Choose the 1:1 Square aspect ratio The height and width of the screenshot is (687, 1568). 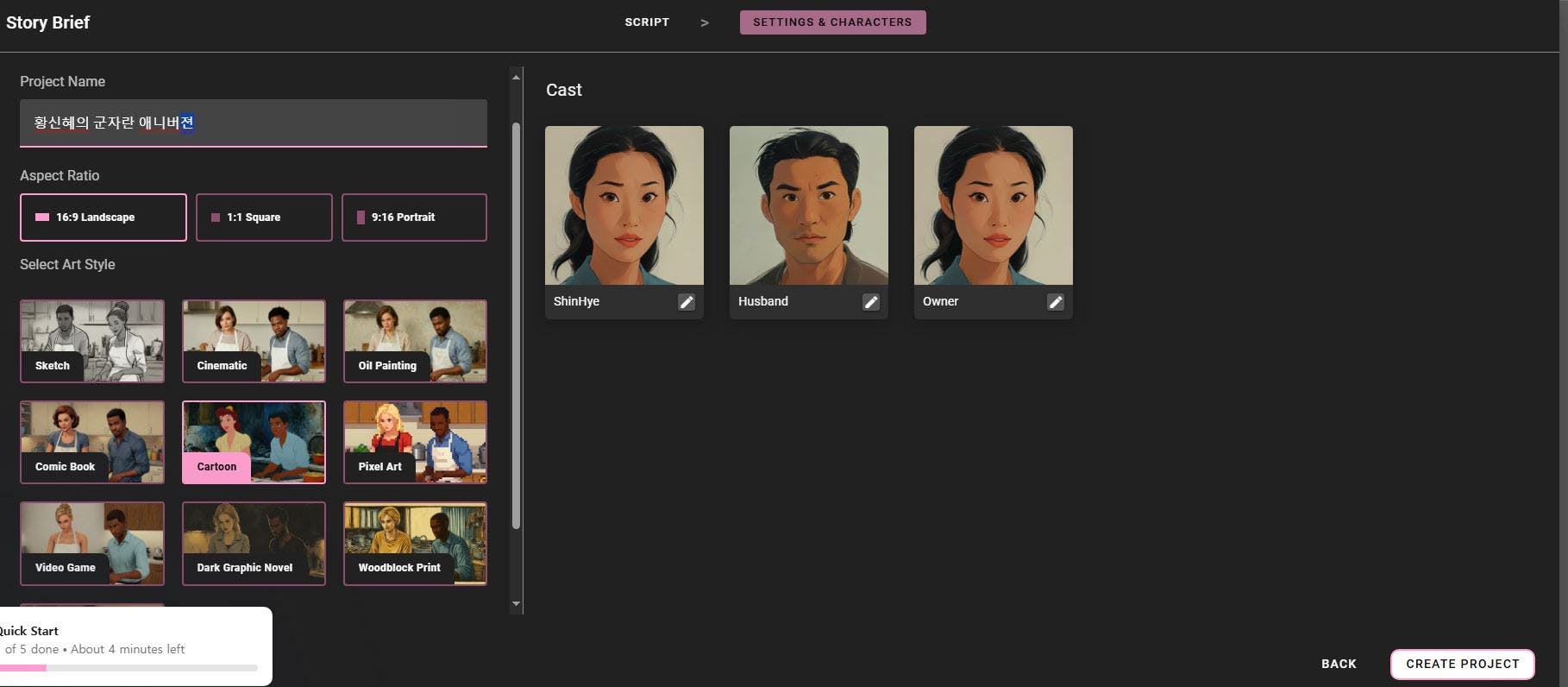(264, 217)
